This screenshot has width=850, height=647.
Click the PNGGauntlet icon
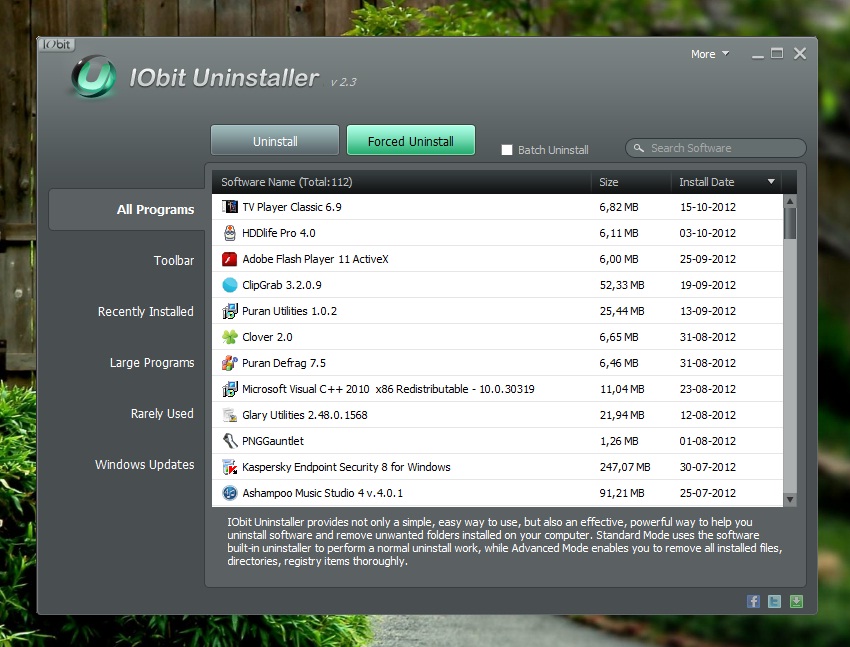point(230,441)
